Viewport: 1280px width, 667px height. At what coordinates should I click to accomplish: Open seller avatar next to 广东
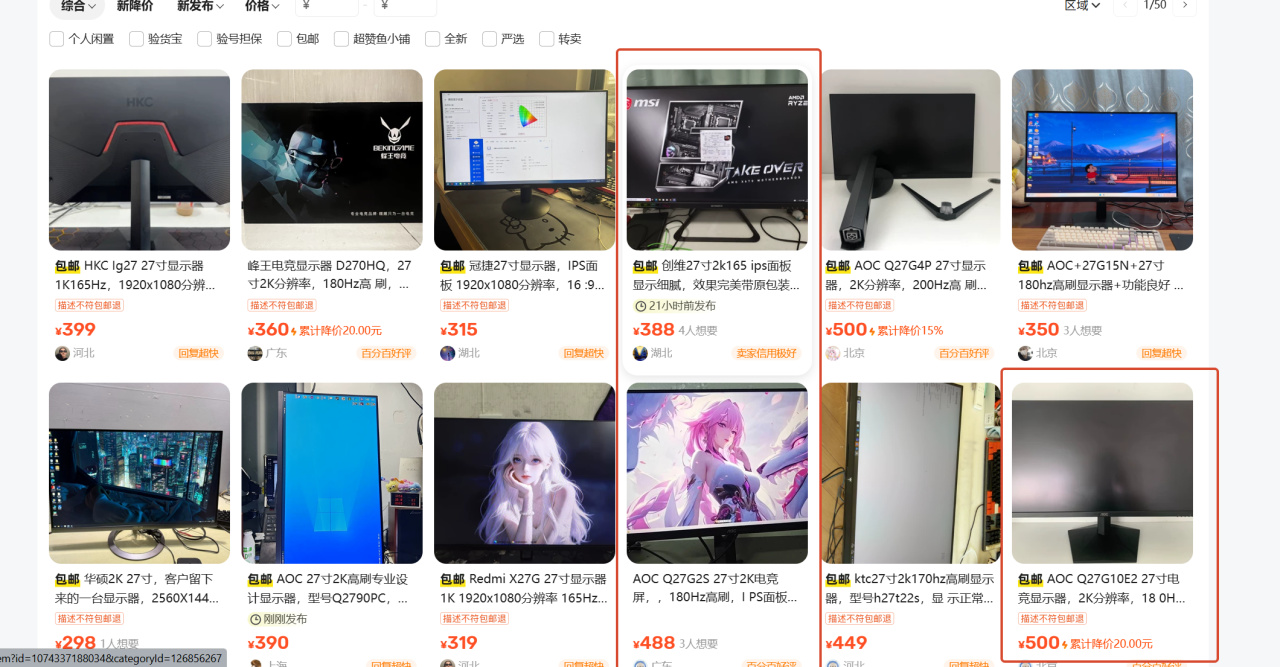pos(255,353)
